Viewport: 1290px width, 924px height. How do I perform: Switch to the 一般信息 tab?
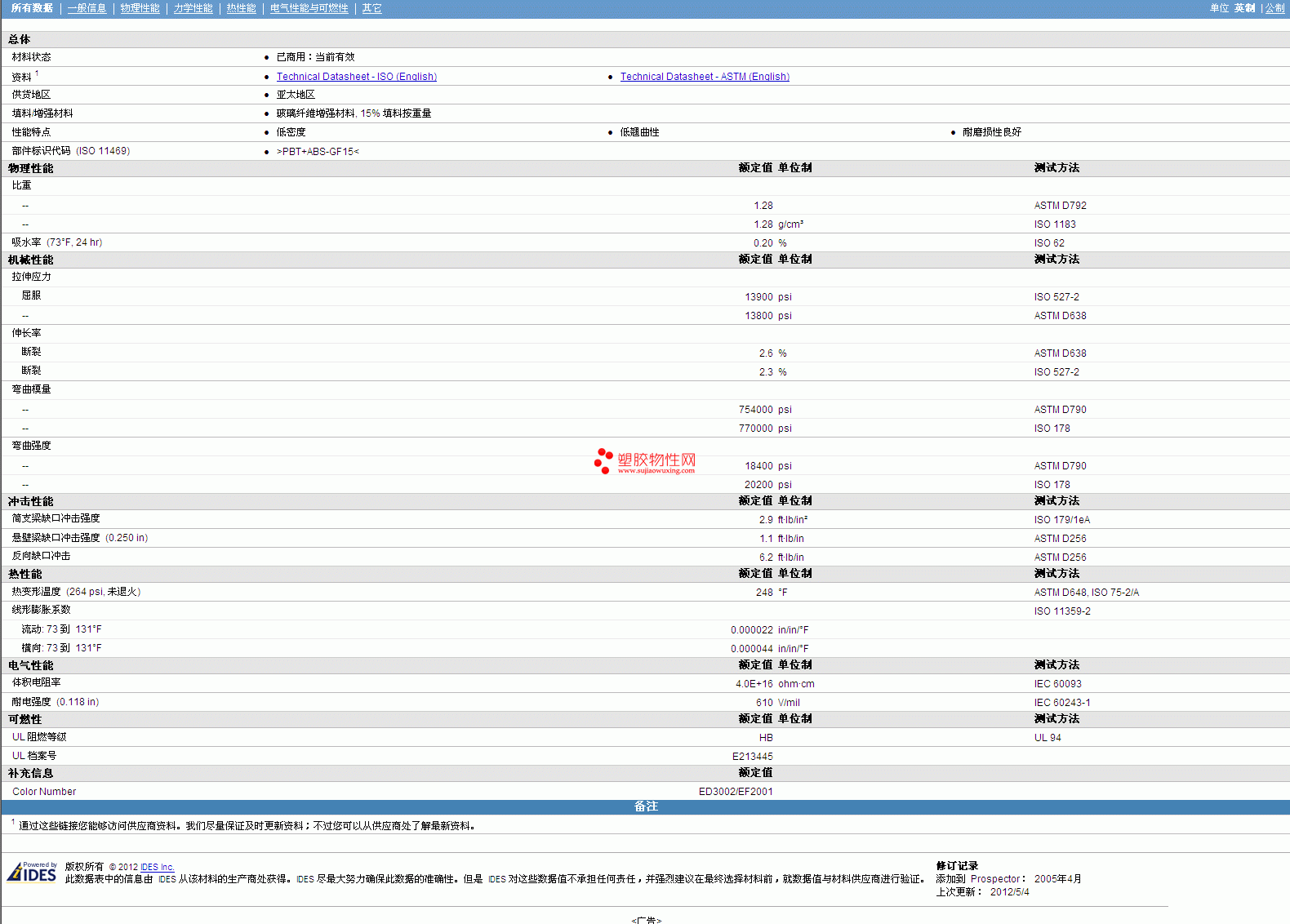87,8
